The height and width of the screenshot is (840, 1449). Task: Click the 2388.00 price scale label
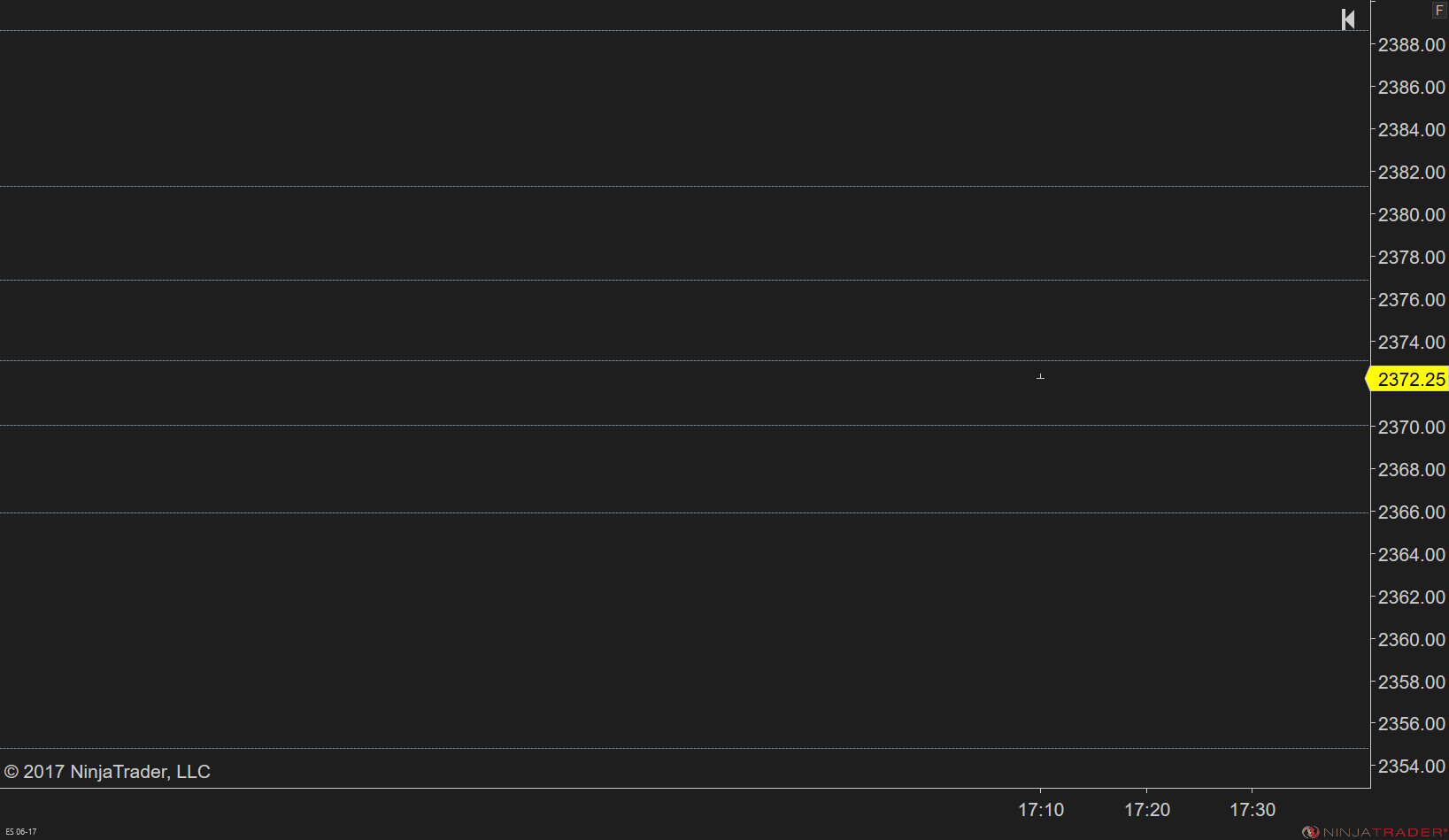1411,45
